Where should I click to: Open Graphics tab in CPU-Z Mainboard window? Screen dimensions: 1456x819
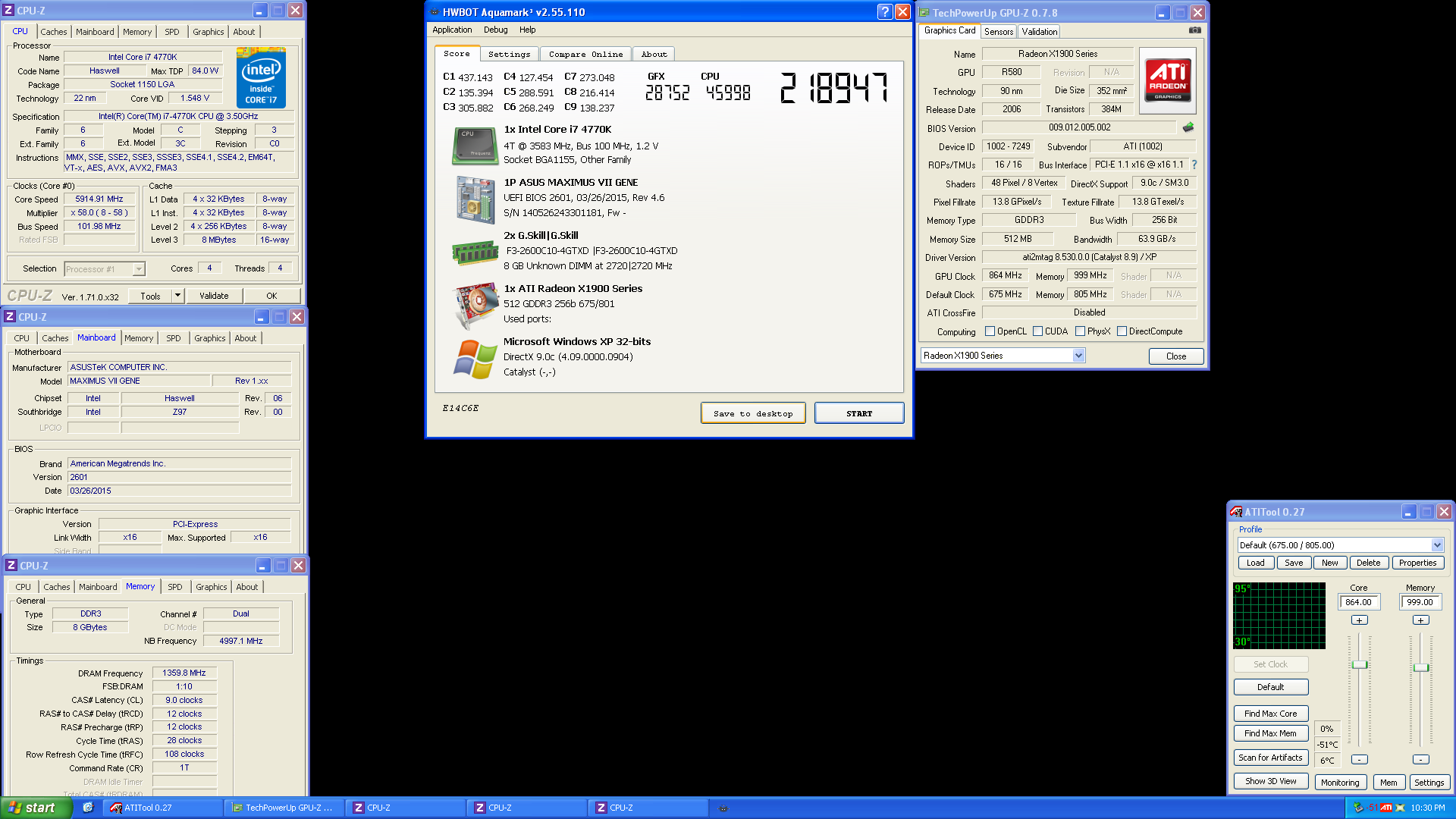click(209, 338)
